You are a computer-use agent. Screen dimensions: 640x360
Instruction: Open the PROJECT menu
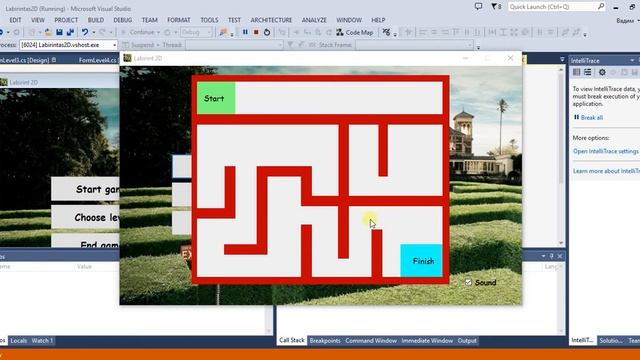pos(66,20)
